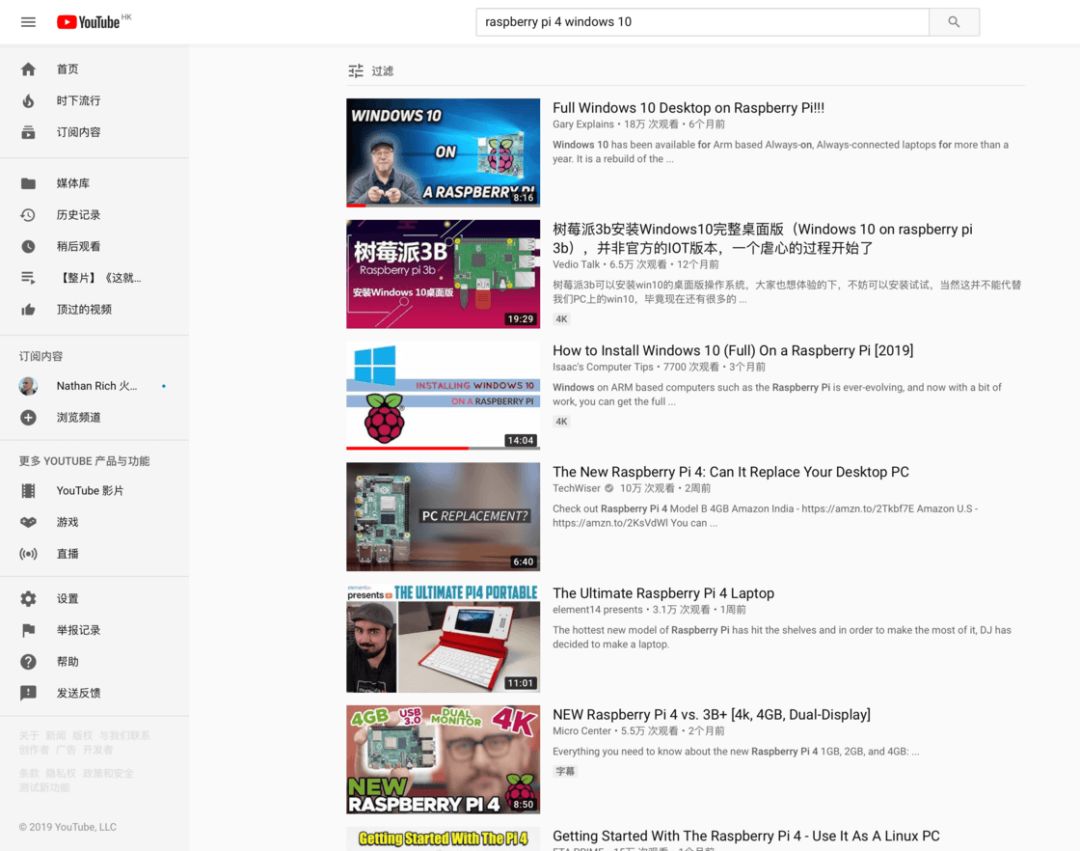Open 顶过的视频 liked videos thumb icon
This screenshot has height=851, width=1080.
(28, 309)
